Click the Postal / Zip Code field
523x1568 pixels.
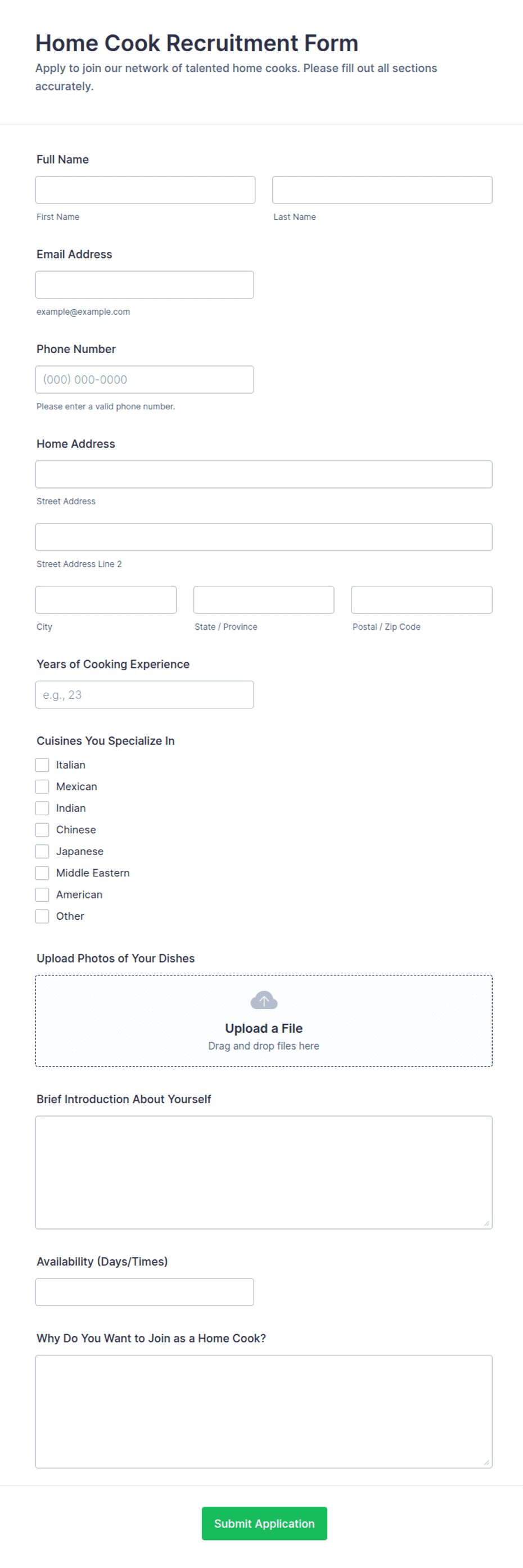tap(421, 599)
